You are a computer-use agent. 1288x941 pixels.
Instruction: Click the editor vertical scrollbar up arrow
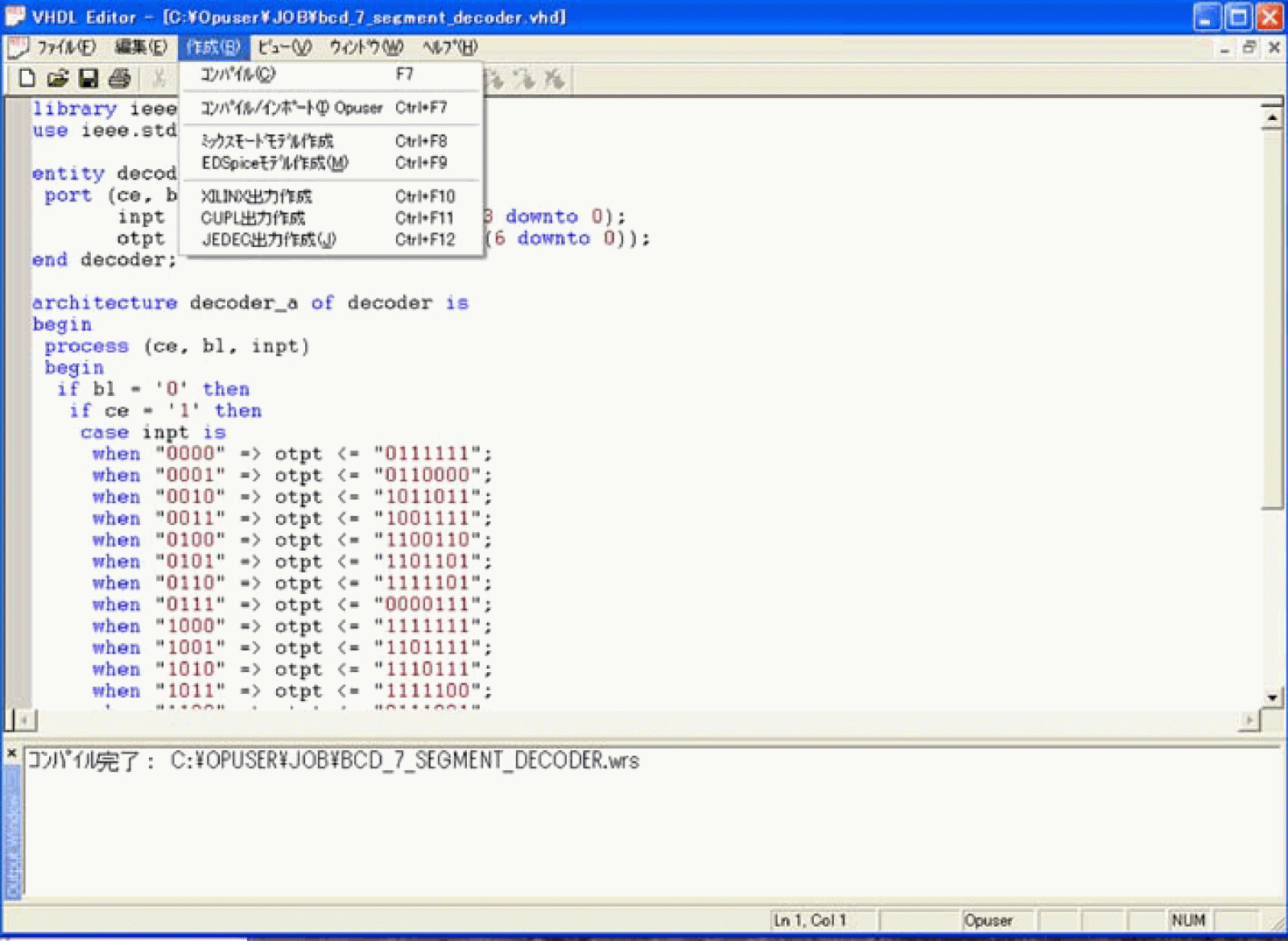pos(1272,118)
